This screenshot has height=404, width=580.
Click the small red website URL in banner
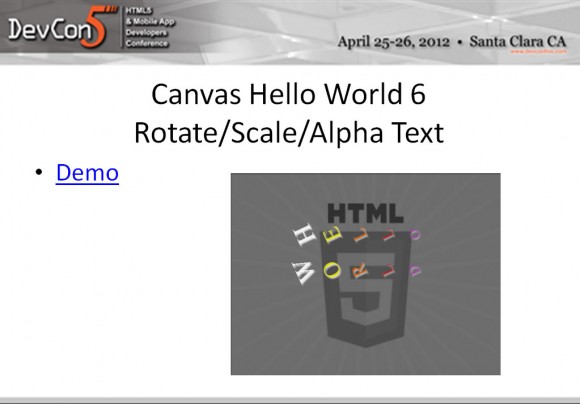click(x=539, y=51)
